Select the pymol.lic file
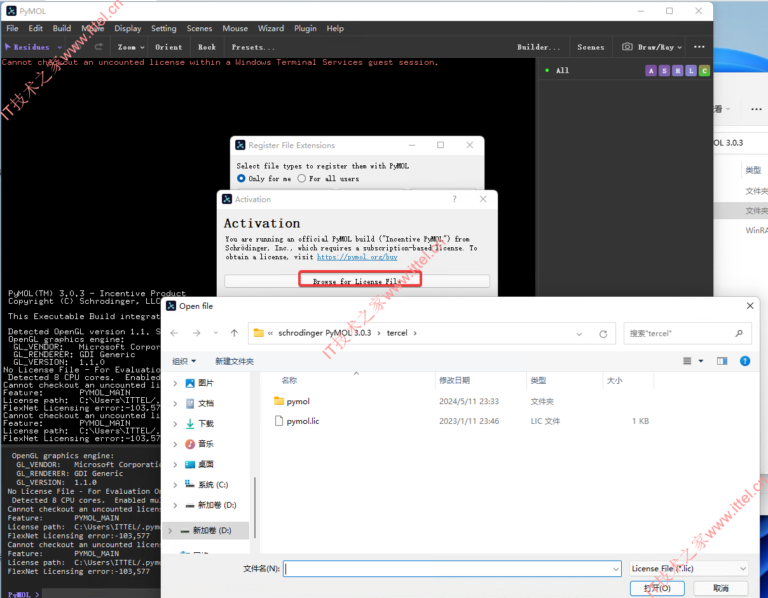This screenshot has width=768, height=598. 302,422
